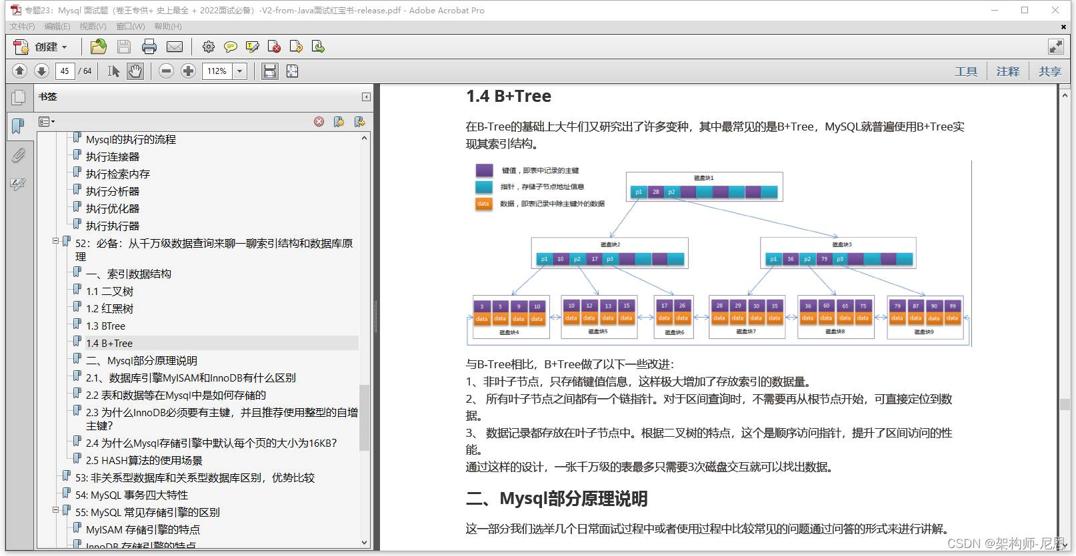This screenshot has height=556, width=1076.
Task: Go to previous page with up arrow
Action: tap(20, 71)
